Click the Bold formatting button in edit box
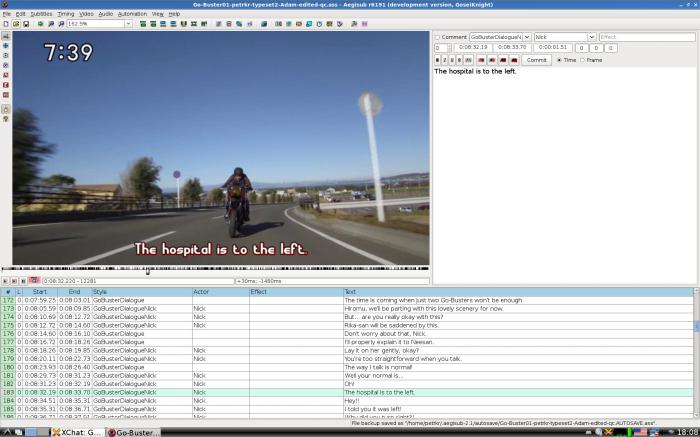Image resolution: width=700 pixels, height=437 pixels. pos(438,60)
